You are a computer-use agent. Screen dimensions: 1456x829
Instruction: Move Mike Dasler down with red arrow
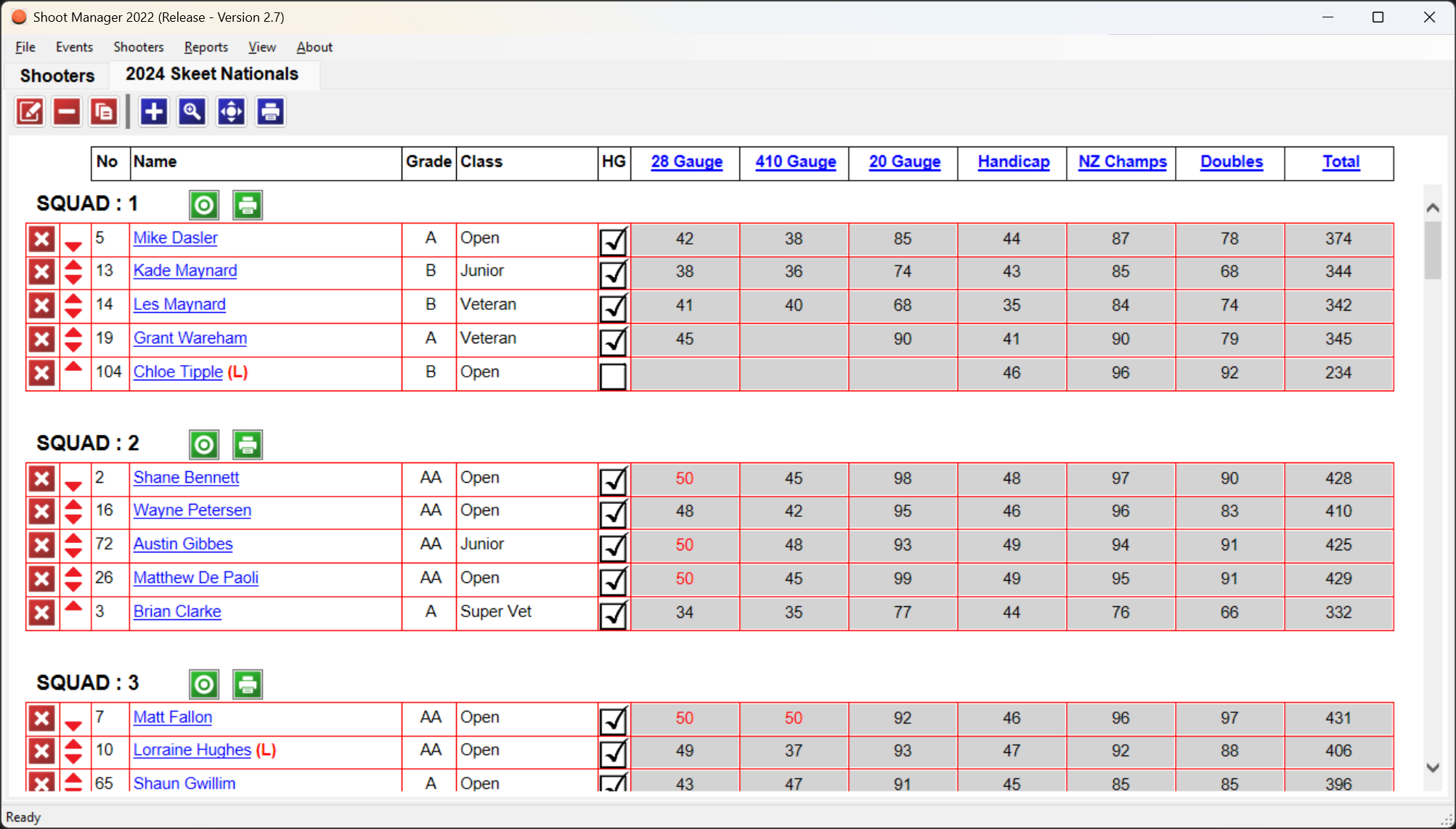point(73,247)
